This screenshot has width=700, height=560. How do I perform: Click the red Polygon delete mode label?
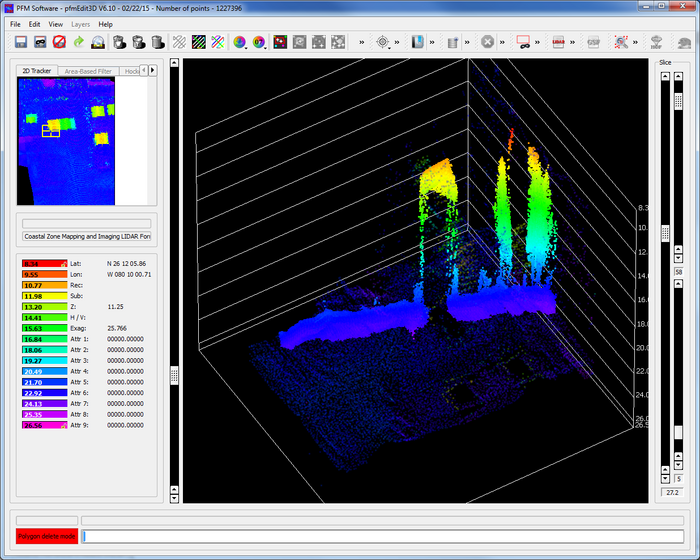[46, 536]
